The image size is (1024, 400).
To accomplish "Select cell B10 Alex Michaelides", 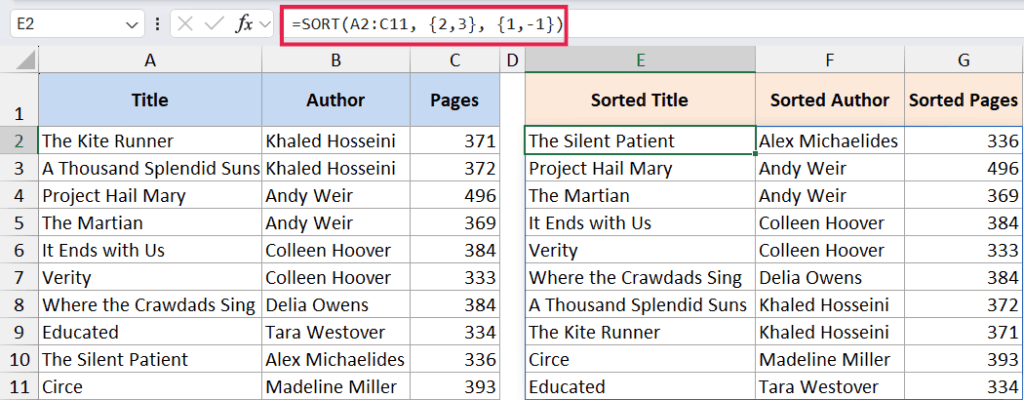I will click(336, 359).
